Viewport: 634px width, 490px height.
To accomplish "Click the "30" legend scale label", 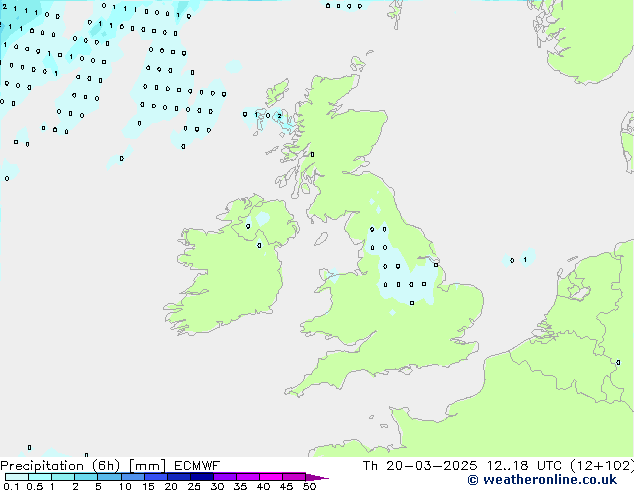I will 218,486.
